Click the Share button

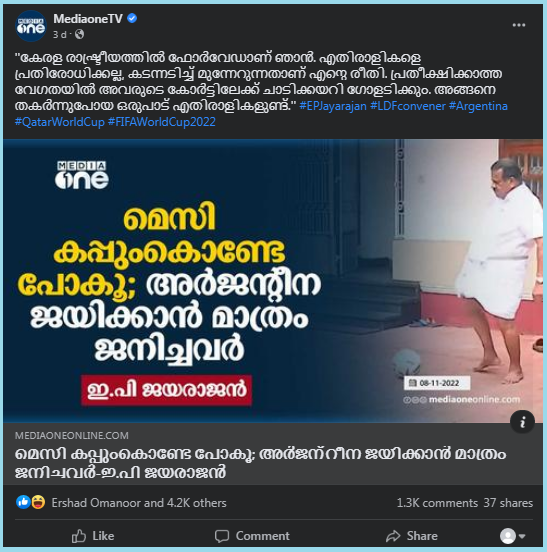(x=412, y=536)
